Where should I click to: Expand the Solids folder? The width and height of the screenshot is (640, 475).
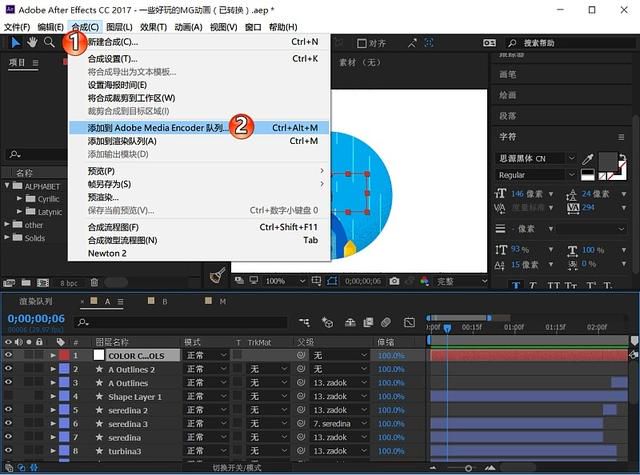7,238
